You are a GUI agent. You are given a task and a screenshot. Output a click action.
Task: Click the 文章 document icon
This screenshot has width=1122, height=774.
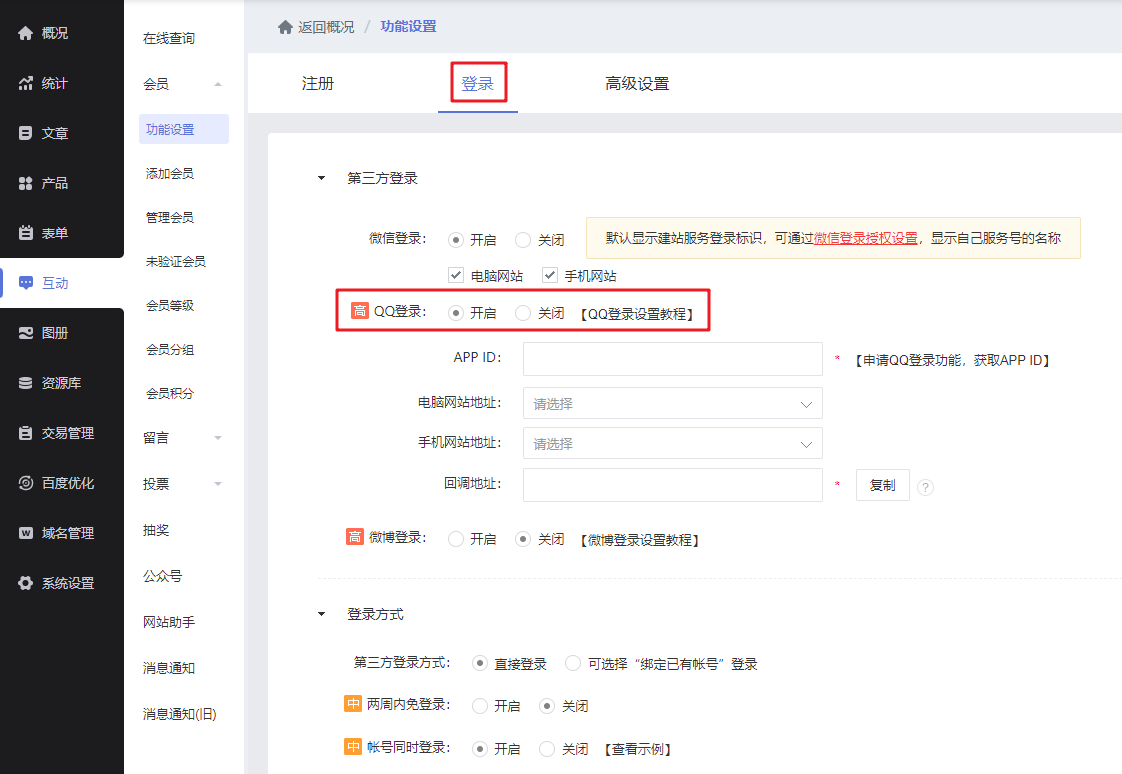pos(26,133)
